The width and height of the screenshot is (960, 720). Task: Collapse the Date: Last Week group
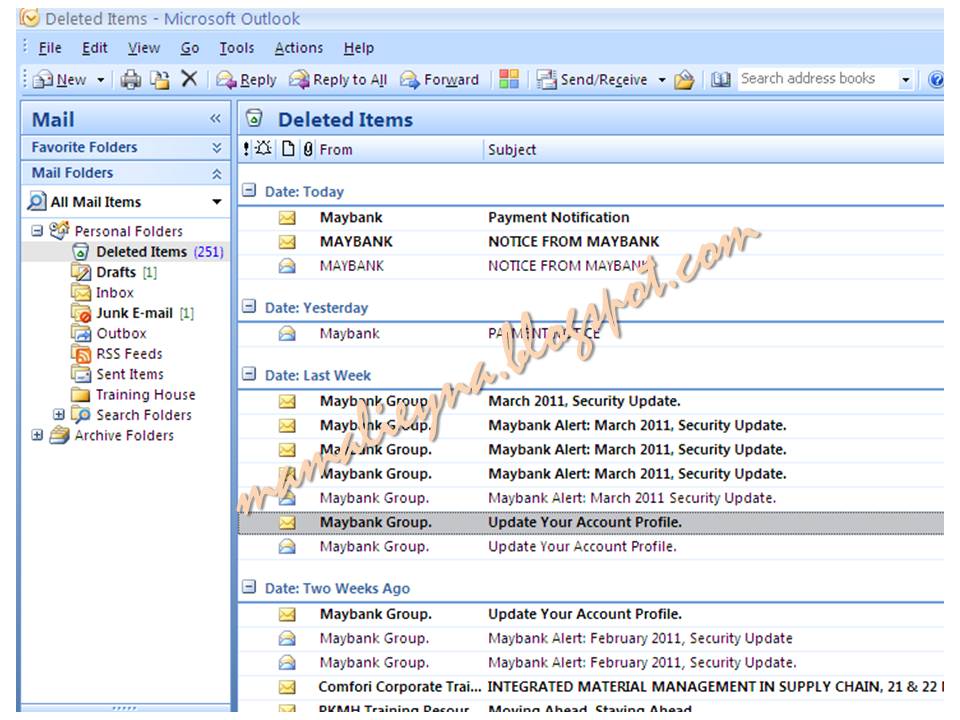point(249,373)
